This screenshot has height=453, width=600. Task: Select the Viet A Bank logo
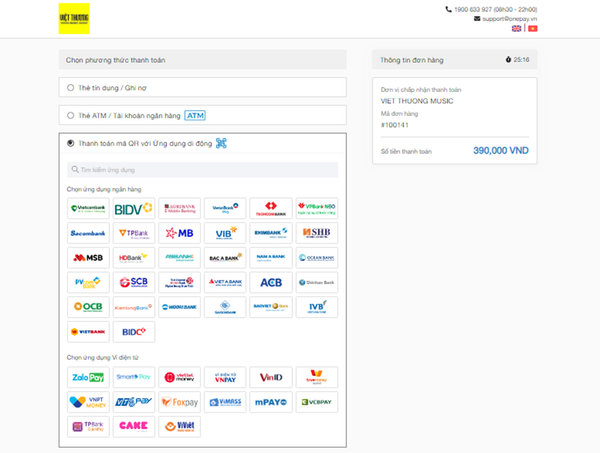click(x=225, y=282)
